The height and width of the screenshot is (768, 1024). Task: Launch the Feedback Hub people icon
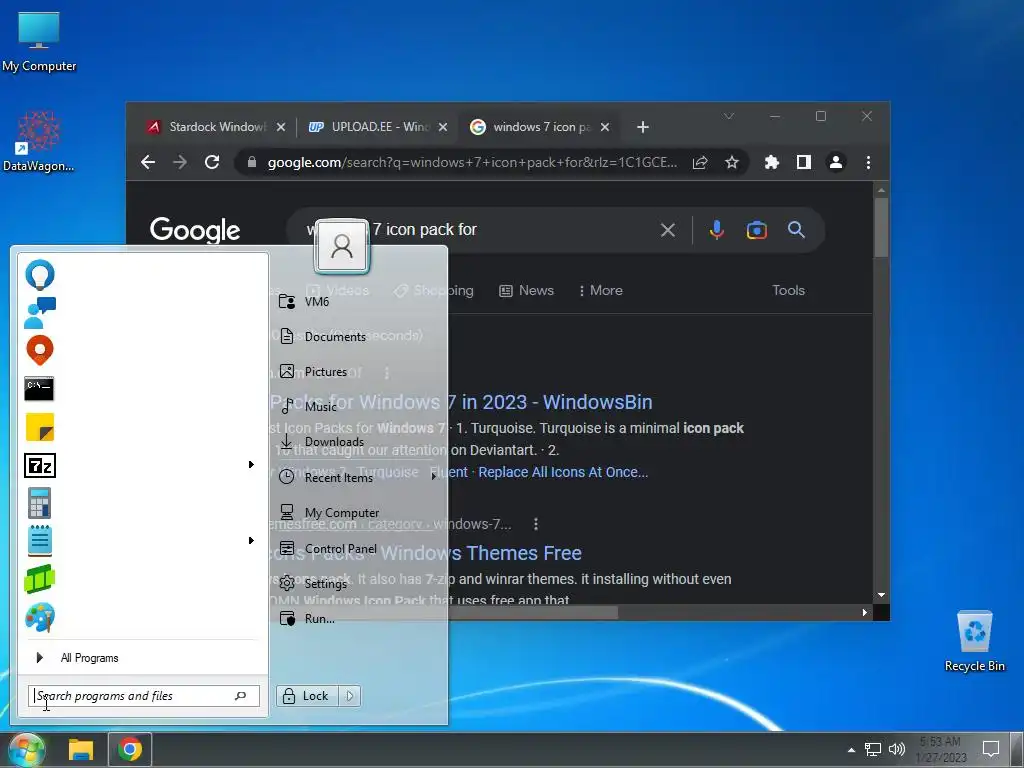pyautogui.click(x=40, y=313)
